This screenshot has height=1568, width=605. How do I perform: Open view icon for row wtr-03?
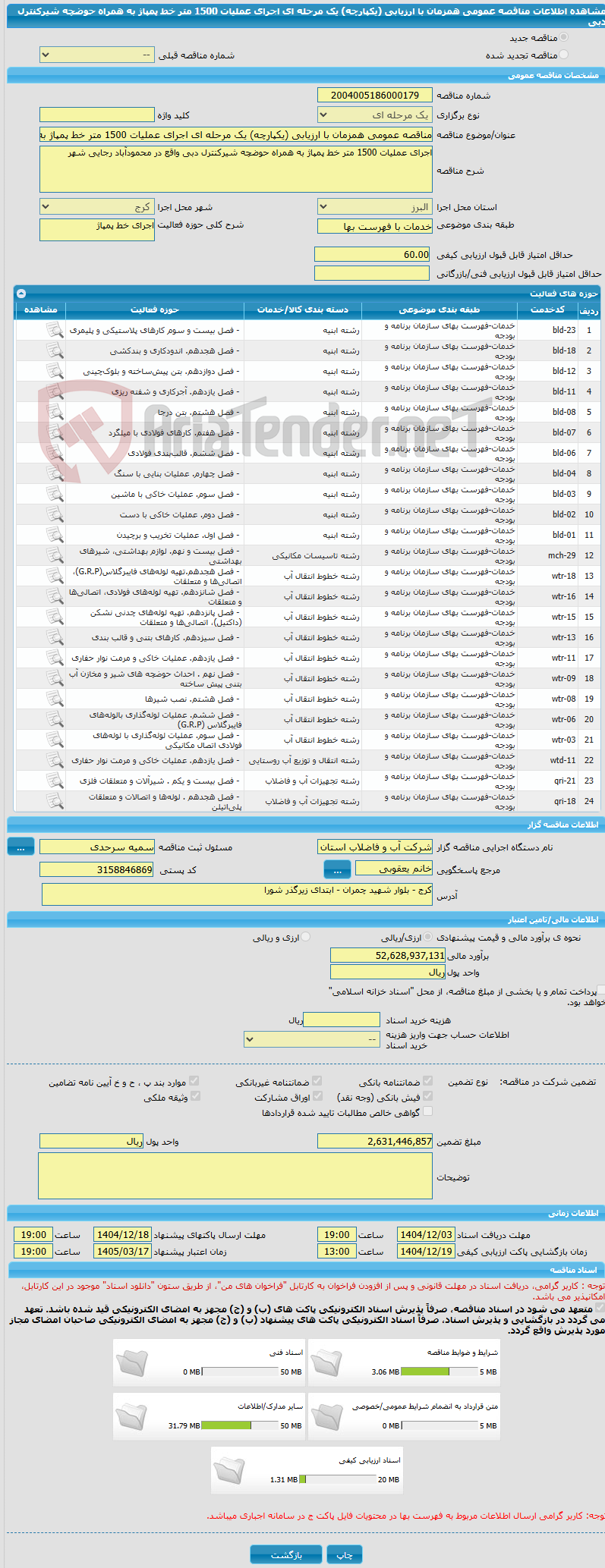[x=55, y=740]
